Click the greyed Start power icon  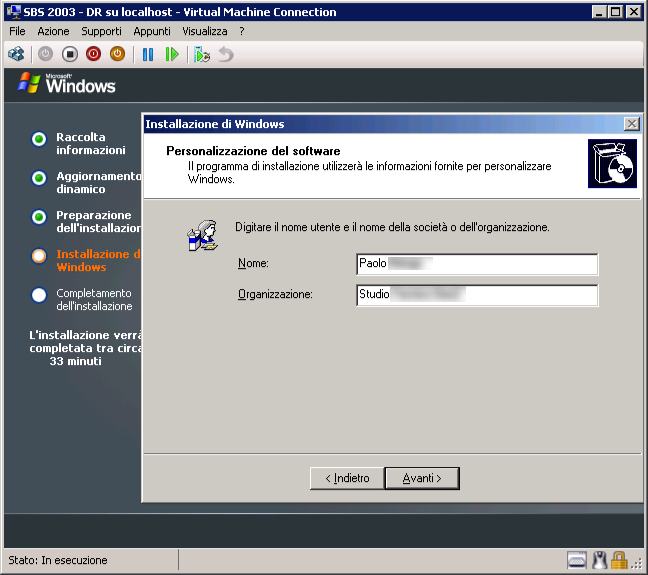(x=45, y=54)
